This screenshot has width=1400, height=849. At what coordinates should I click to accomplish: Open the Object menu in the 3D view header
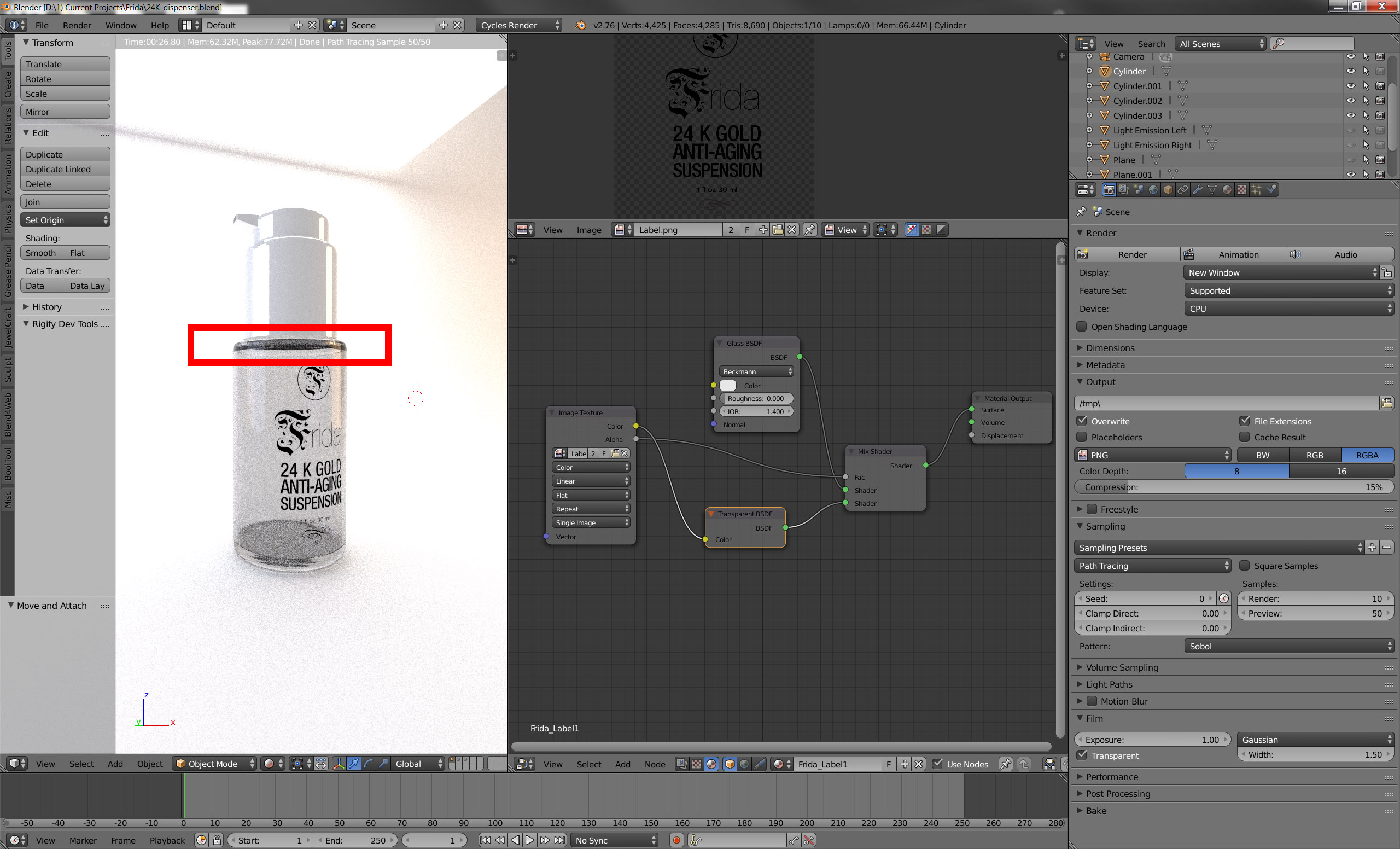[x=149, y=764]
